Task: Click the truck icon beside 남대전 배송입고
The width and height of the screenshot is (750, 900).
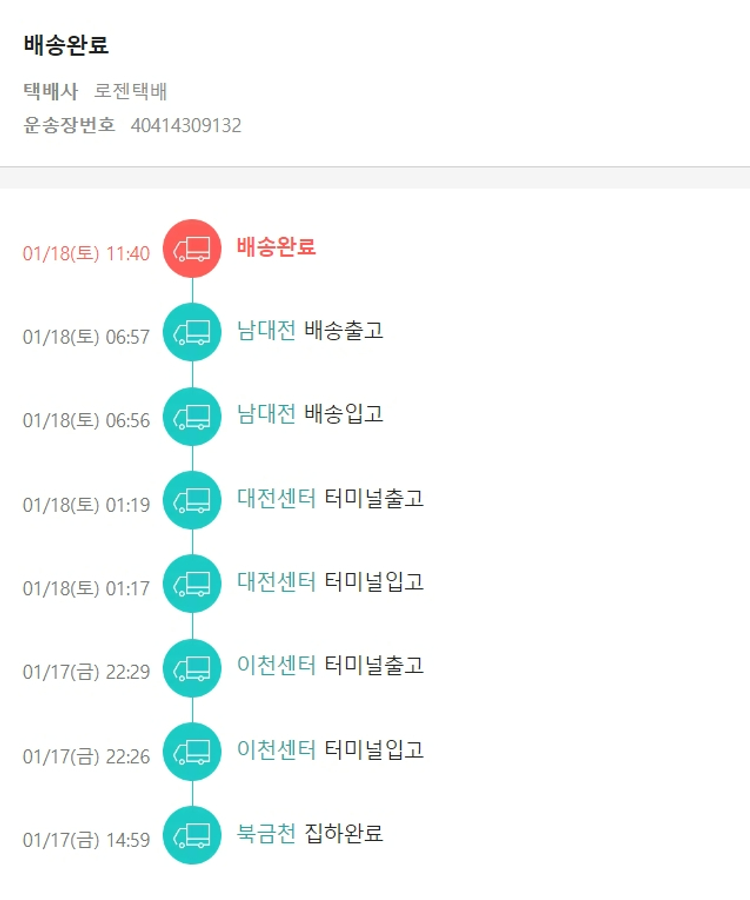Action: (x=192, y=415)
